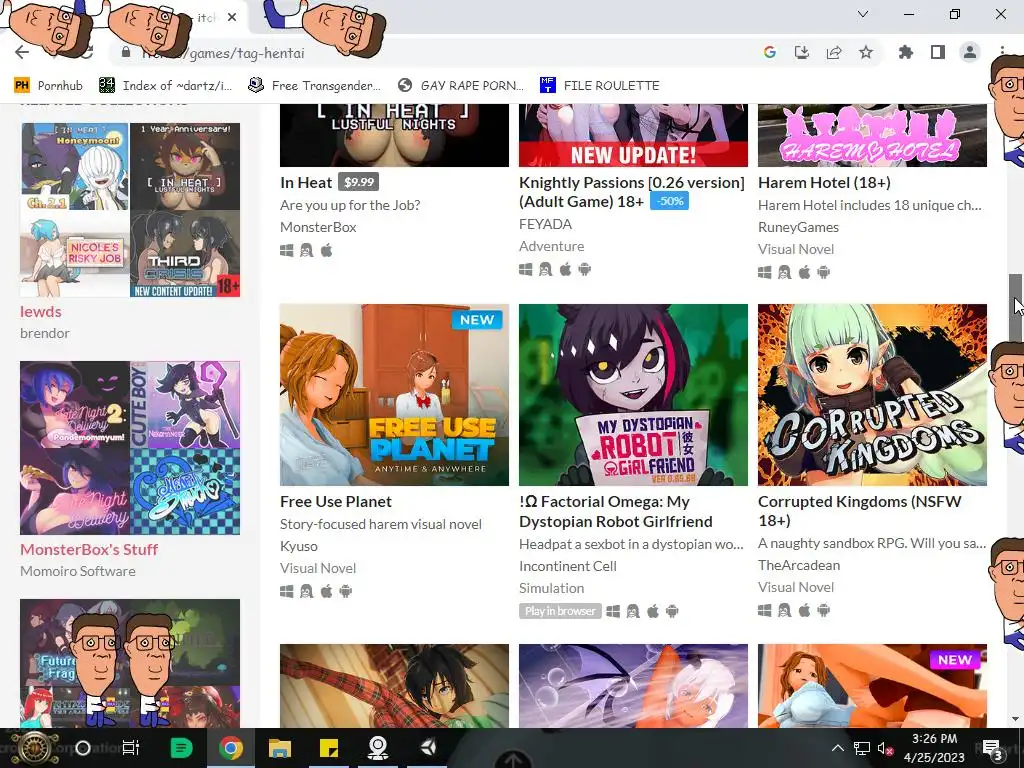The width and height of the screenshot is (1024, 768).
Task: Open the Knightly Passions title link
Action: click(x=632, y=192)
